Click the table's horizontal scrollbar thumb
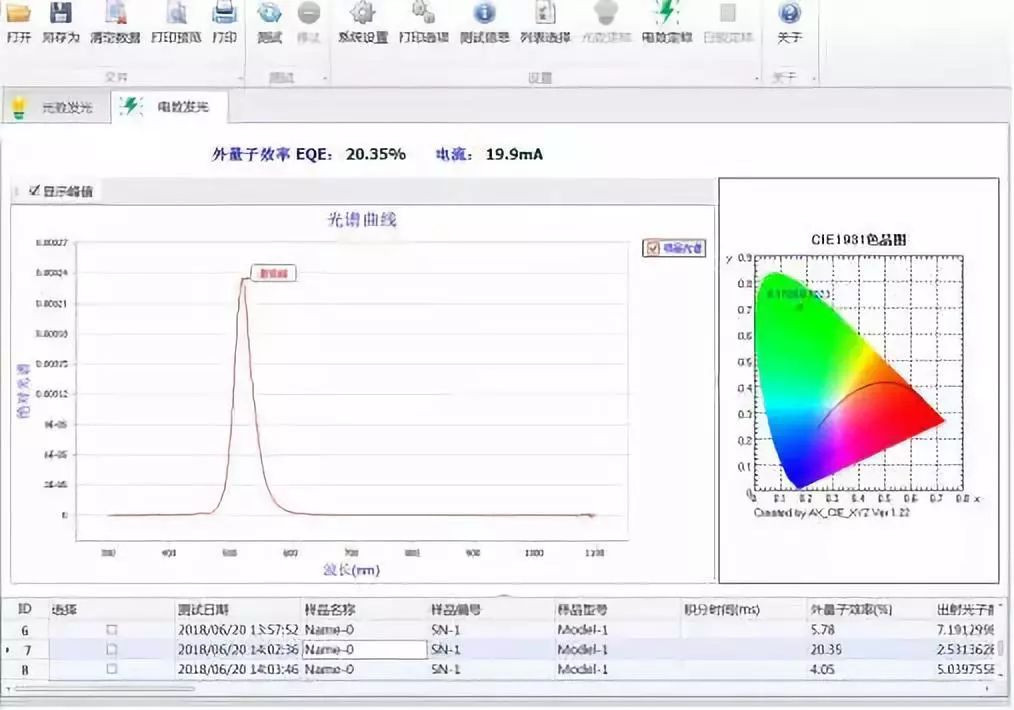Image resolution: width=1014 pixels, height=710 pixels. click(x=103, y=689)
